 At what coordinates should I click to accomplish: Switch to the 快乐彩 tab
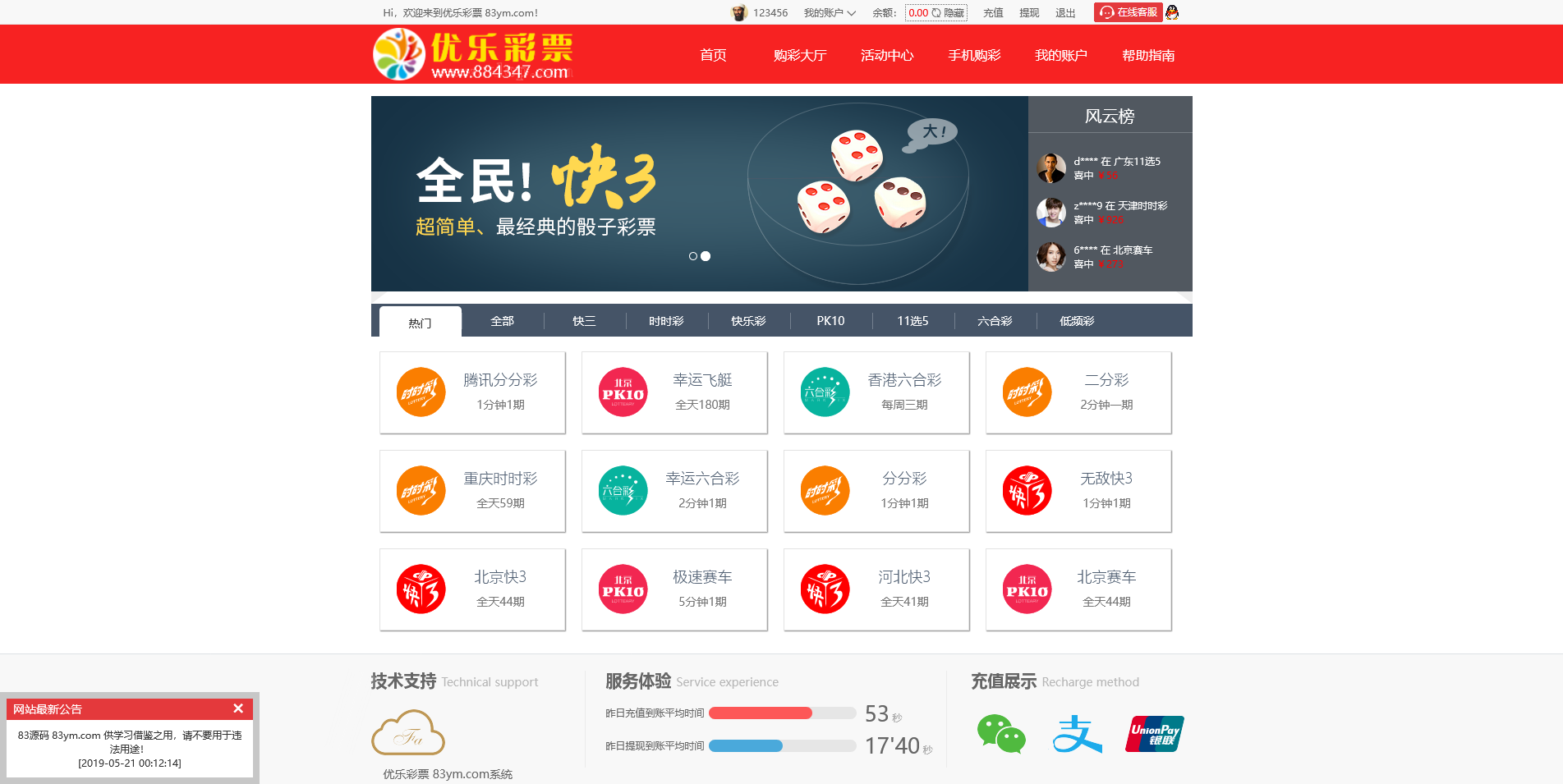[748, 321]
